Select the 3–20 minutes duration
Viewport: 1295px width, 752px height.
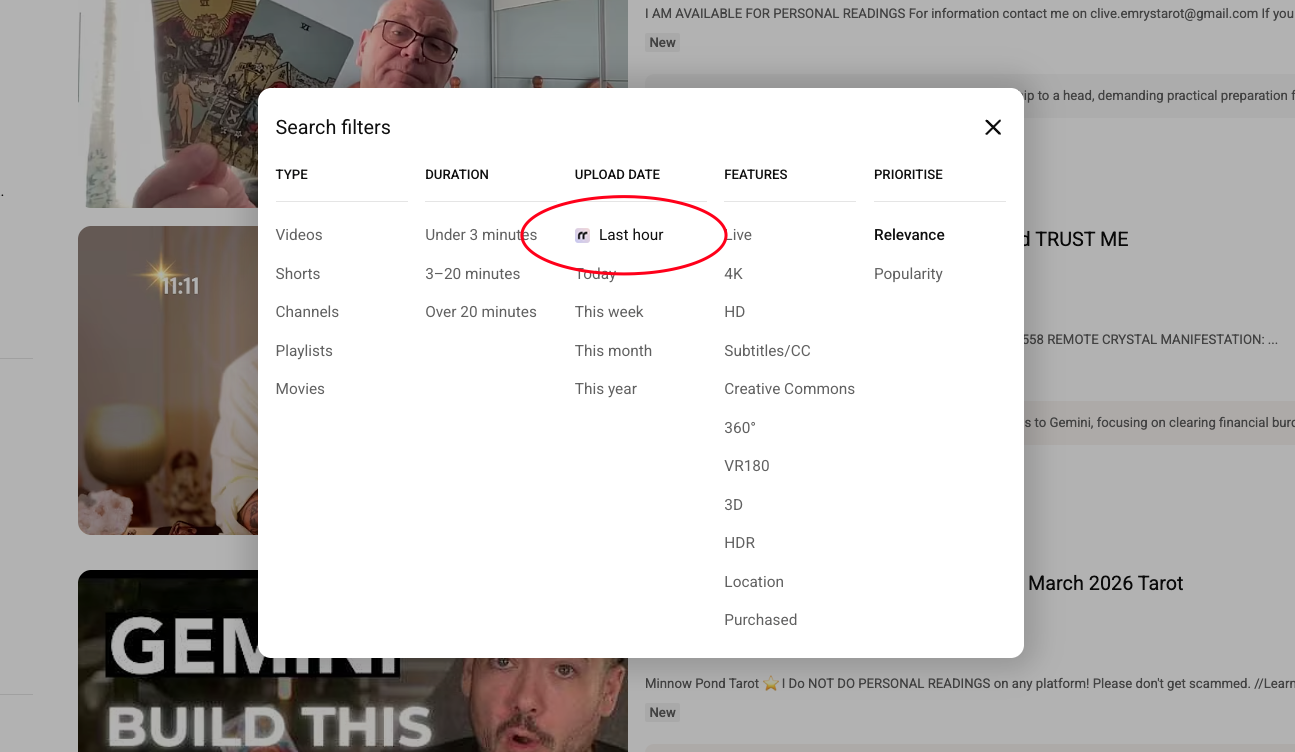tap(472, 273)
